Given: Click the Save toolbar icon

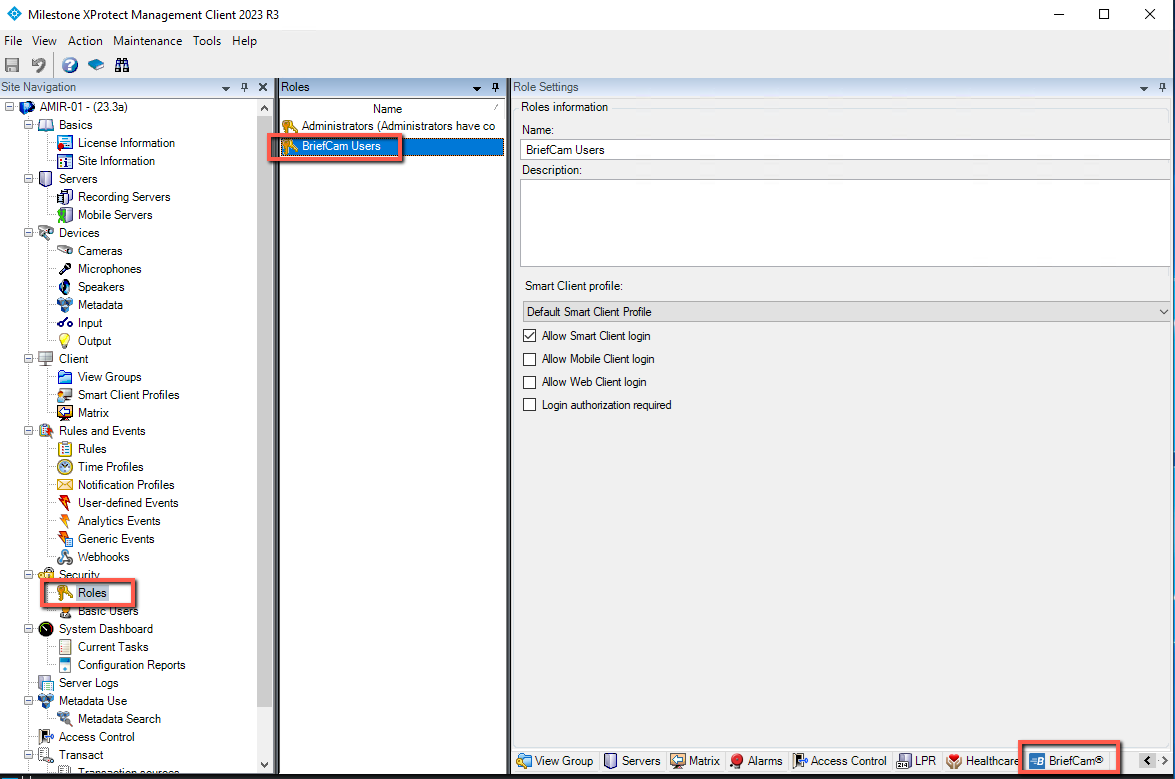Looking at the screenshot, I should [x=12, y=65].
